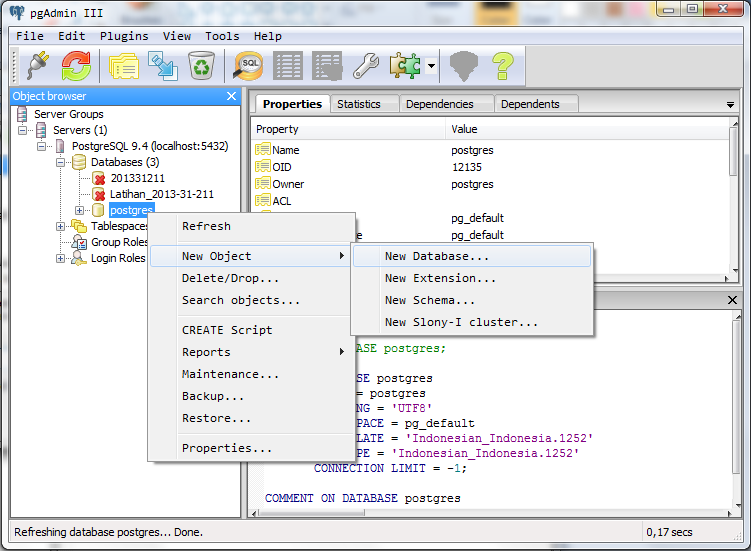Choose New Schema... from submenu
Image resolution: width=751 pixels, height=551 pixels.
[472, 300]
